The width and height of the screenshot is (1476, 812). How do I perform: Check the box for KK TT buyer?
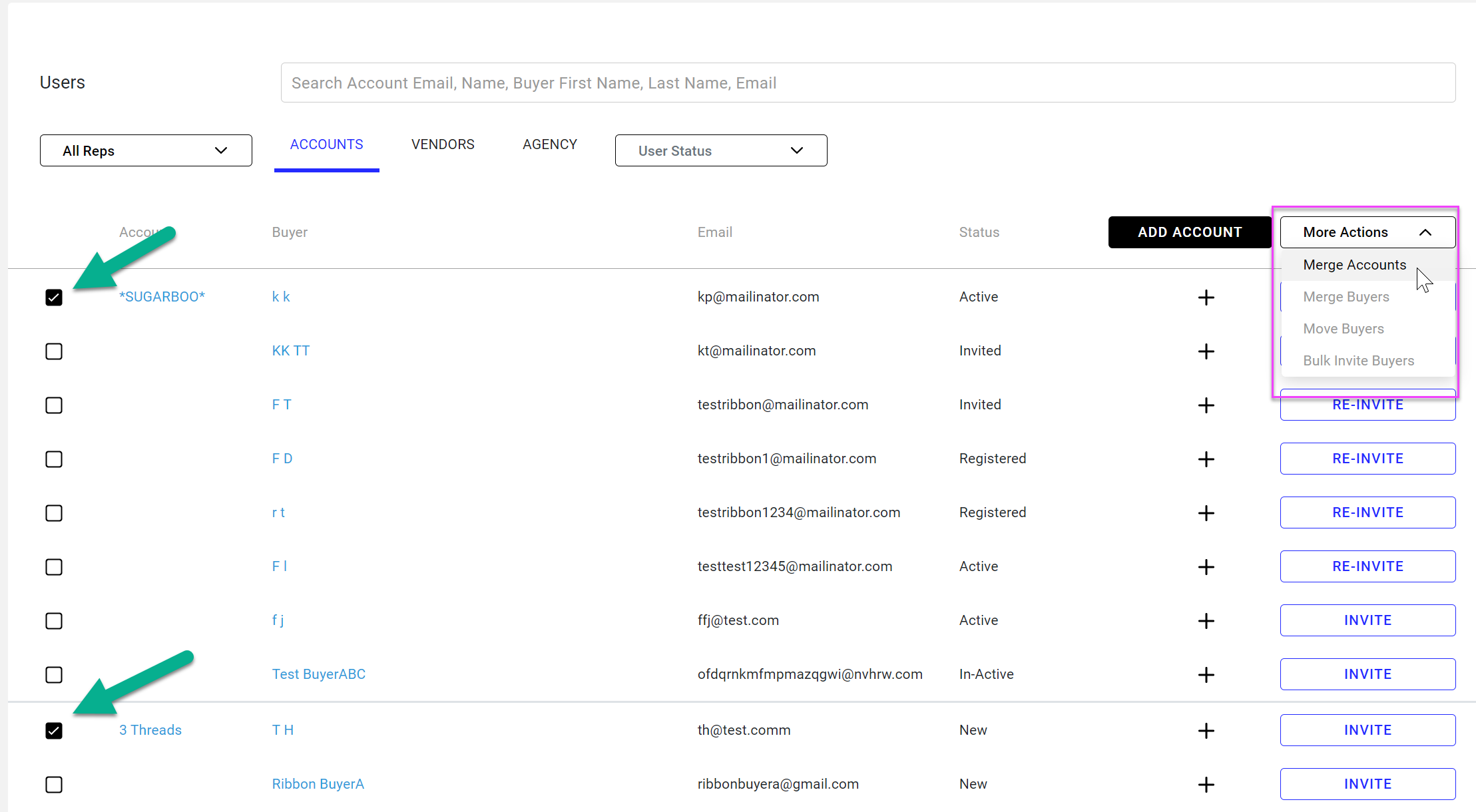click(54, 351)
